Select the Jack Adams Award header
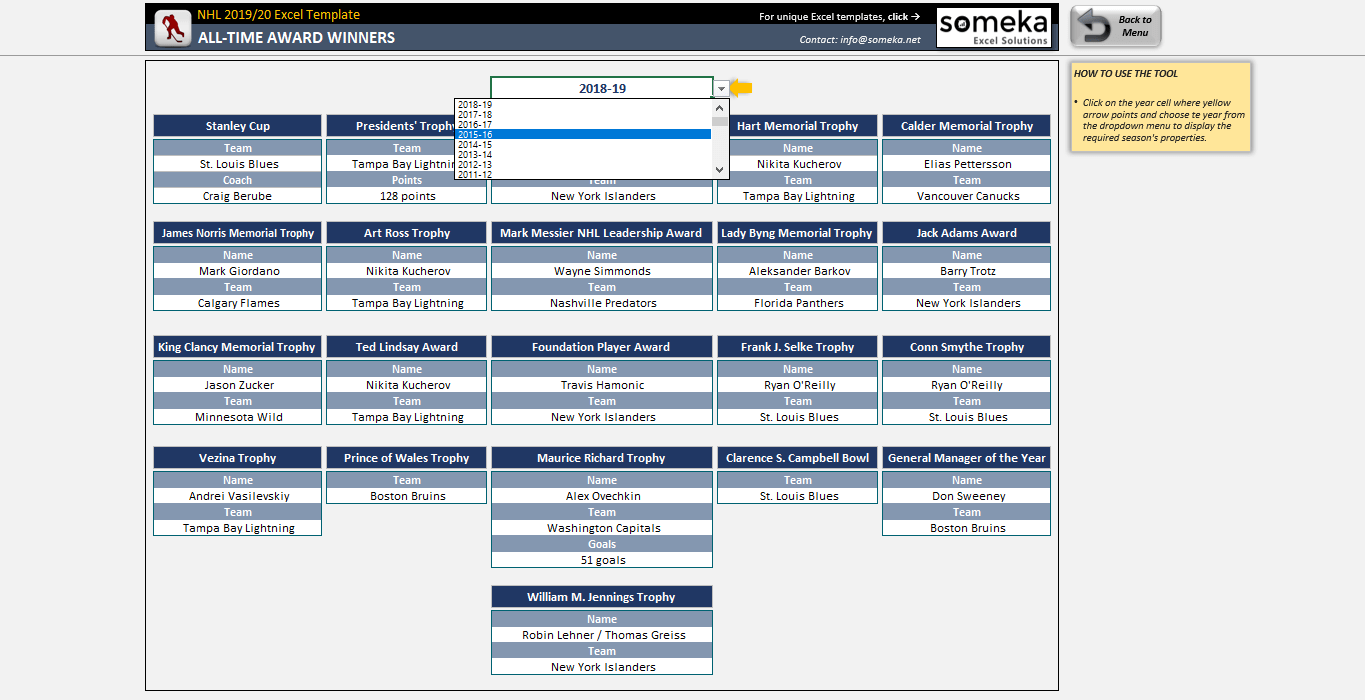This screenshot has width=1365, height=700. [x=967, y=233]
